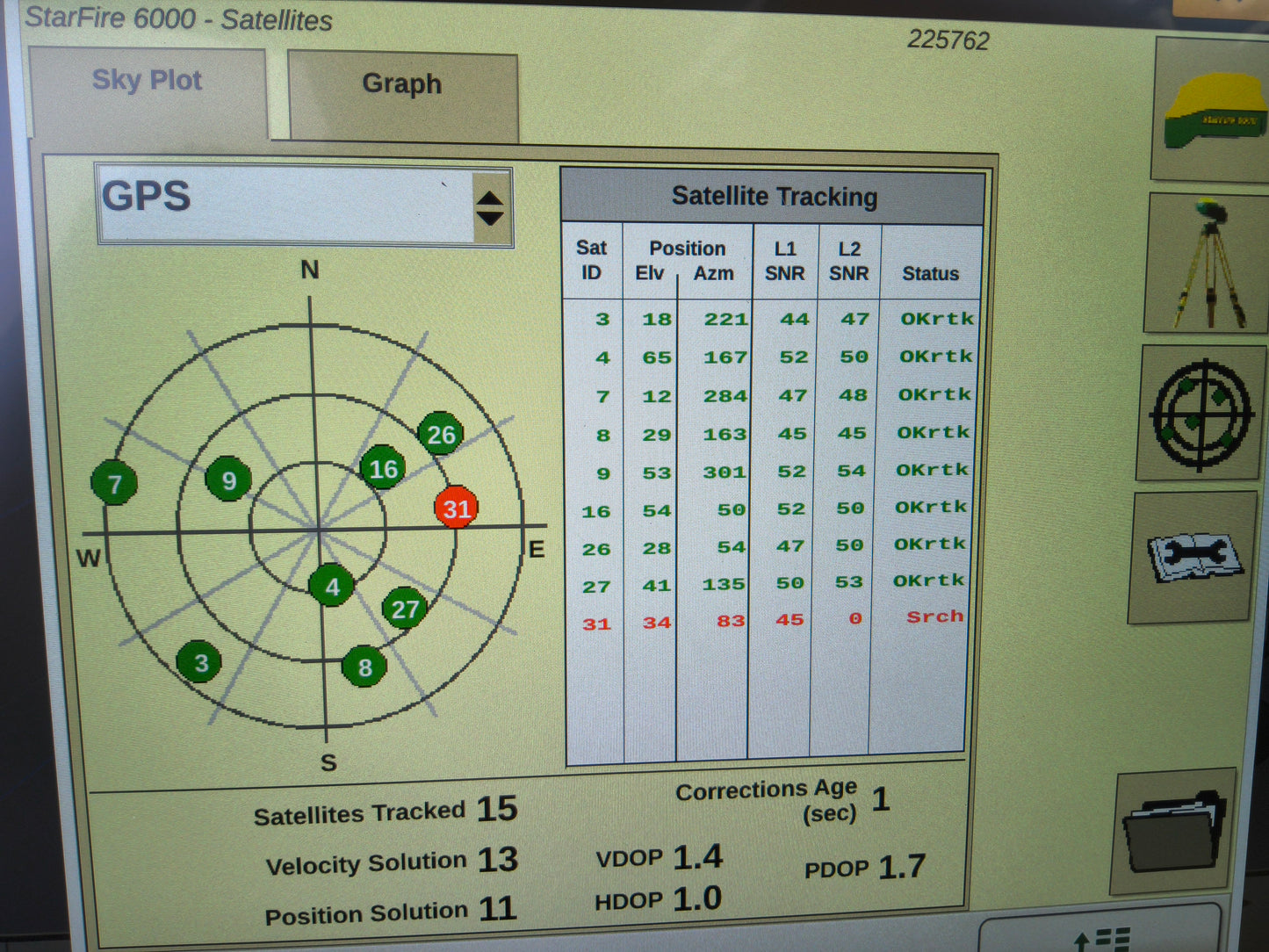Select satellite 4 on sky plot
Image resolution: width=1269 pixels, height=952 pixels.
(332, 586)
